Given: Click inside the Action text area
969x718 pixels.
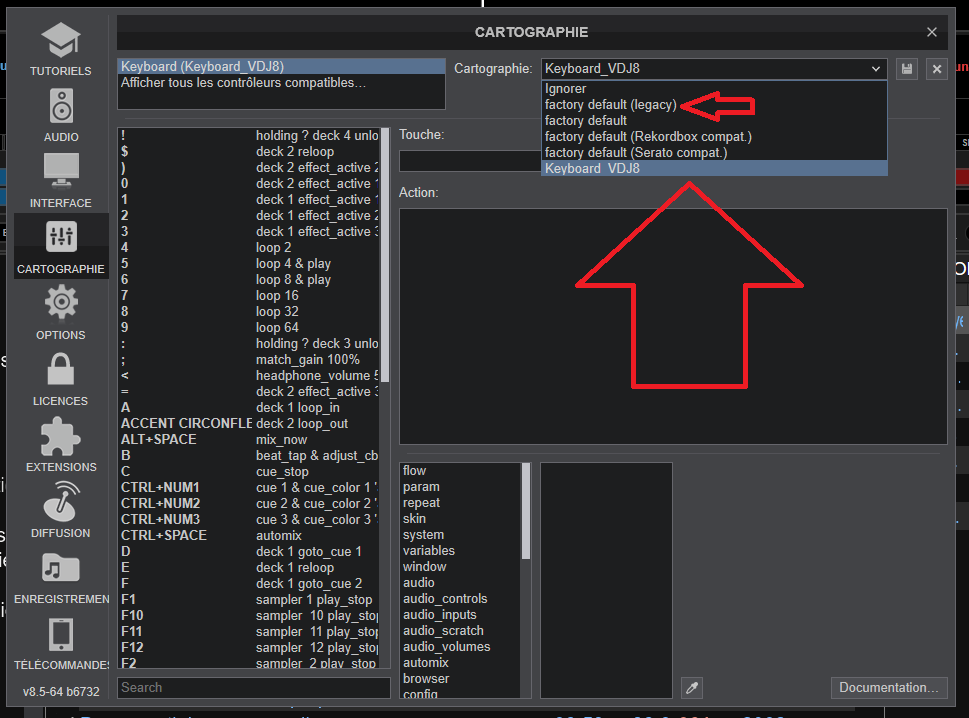Looking at the screenshot, I should pyautogui.click(x=673, y=326).
